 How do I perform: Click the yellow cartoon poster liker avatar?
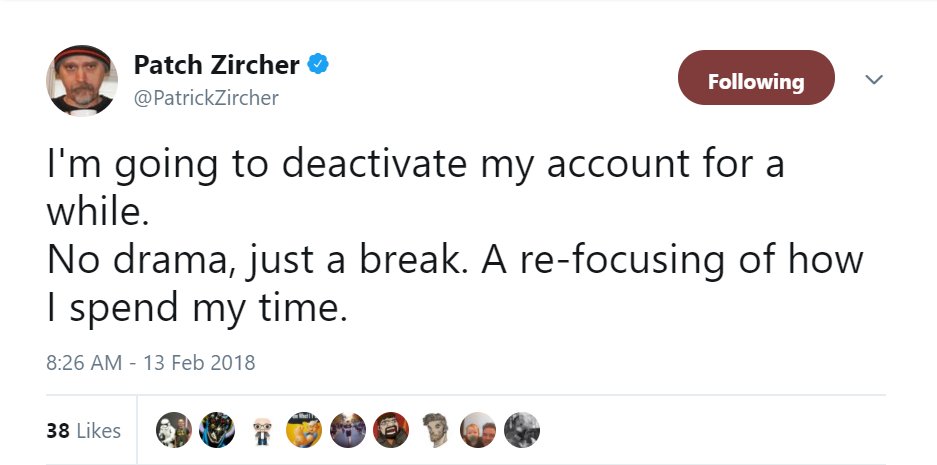[304, 430]
